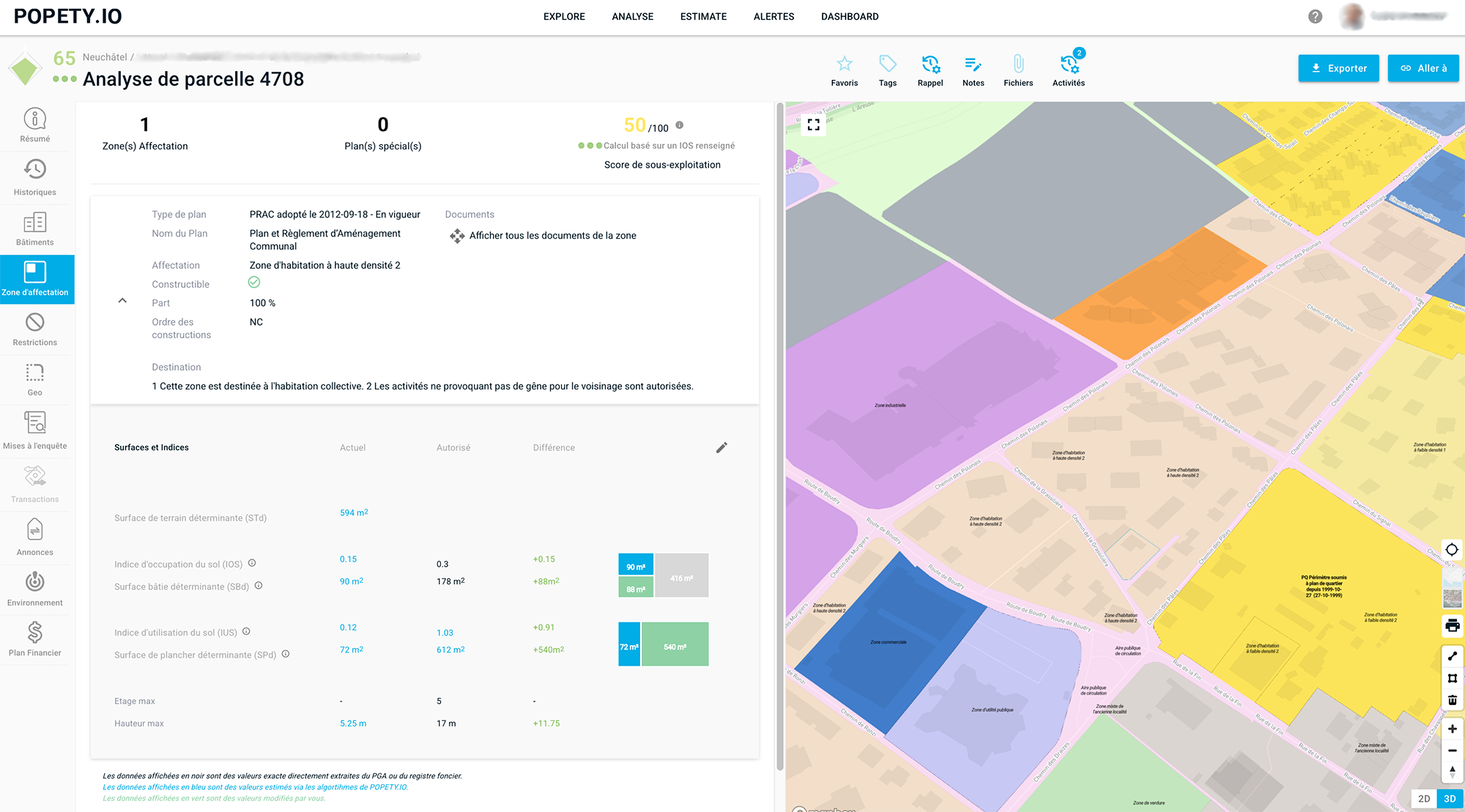Click the Exporter button
The image size is (1465, 812).
click(x=1338, y=68)
